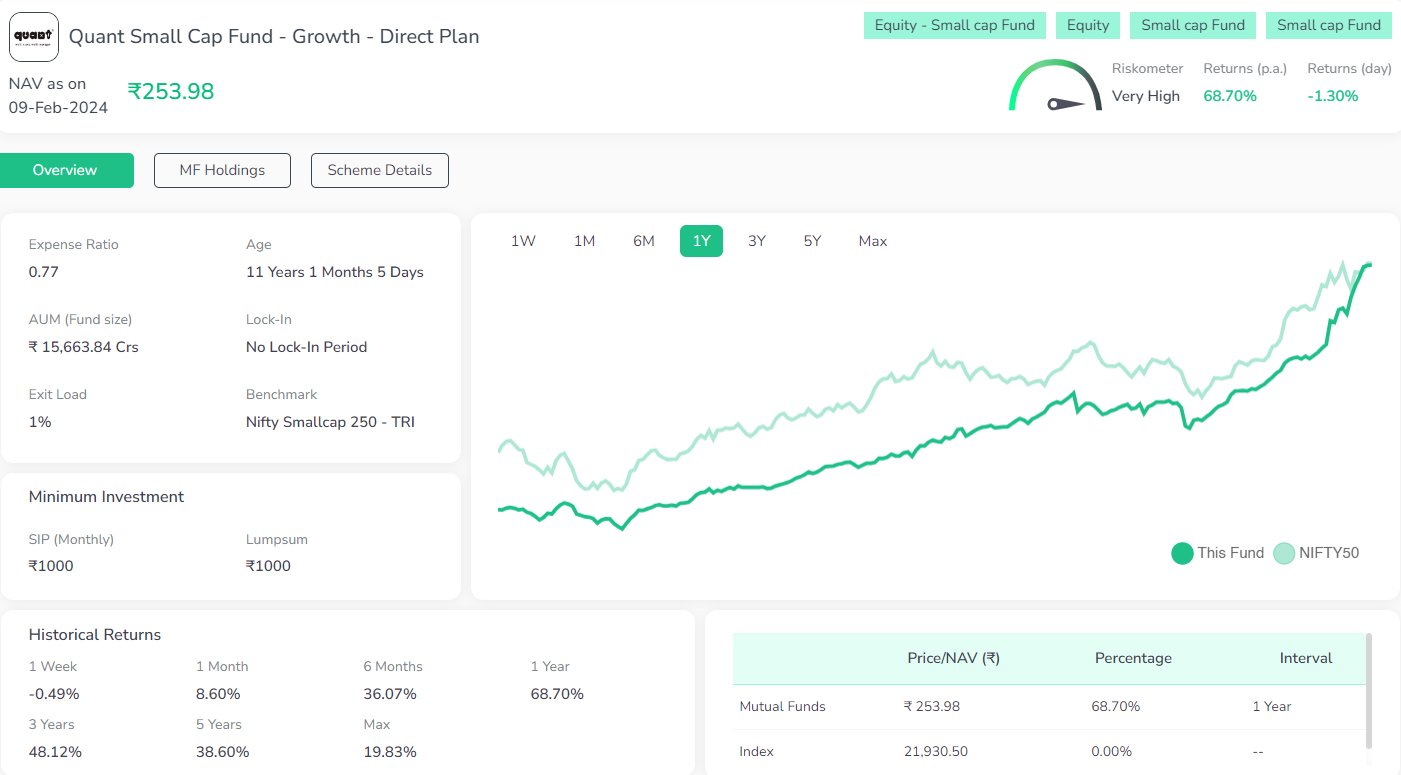The image size is (1401, 775).
Task: Click 3 Years return 48.12%
Action: pyautogui.click(x=55, y=752)
